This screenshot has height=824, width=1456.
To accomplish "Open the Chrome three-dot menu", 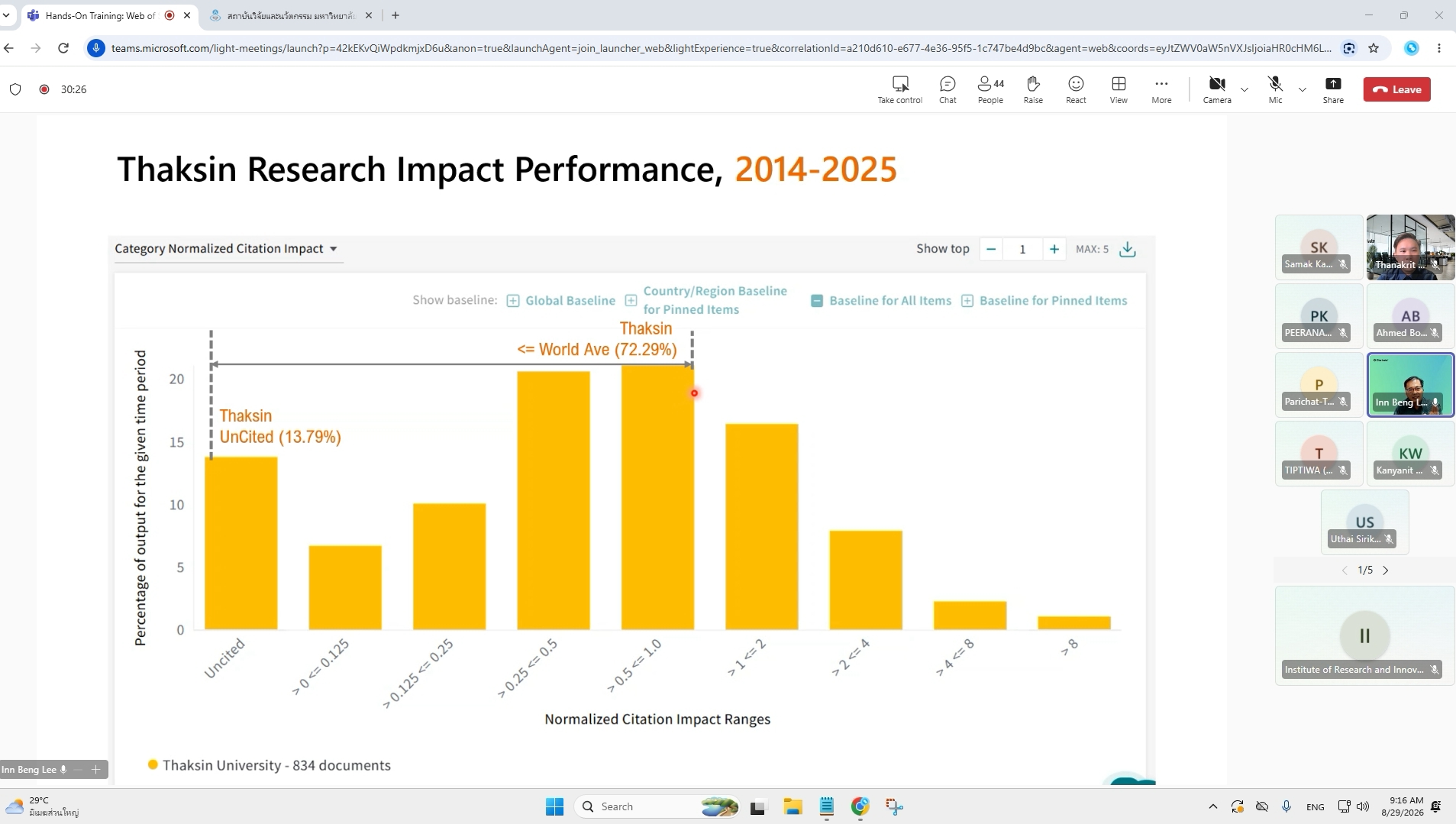I will [x=1439, y=48].
